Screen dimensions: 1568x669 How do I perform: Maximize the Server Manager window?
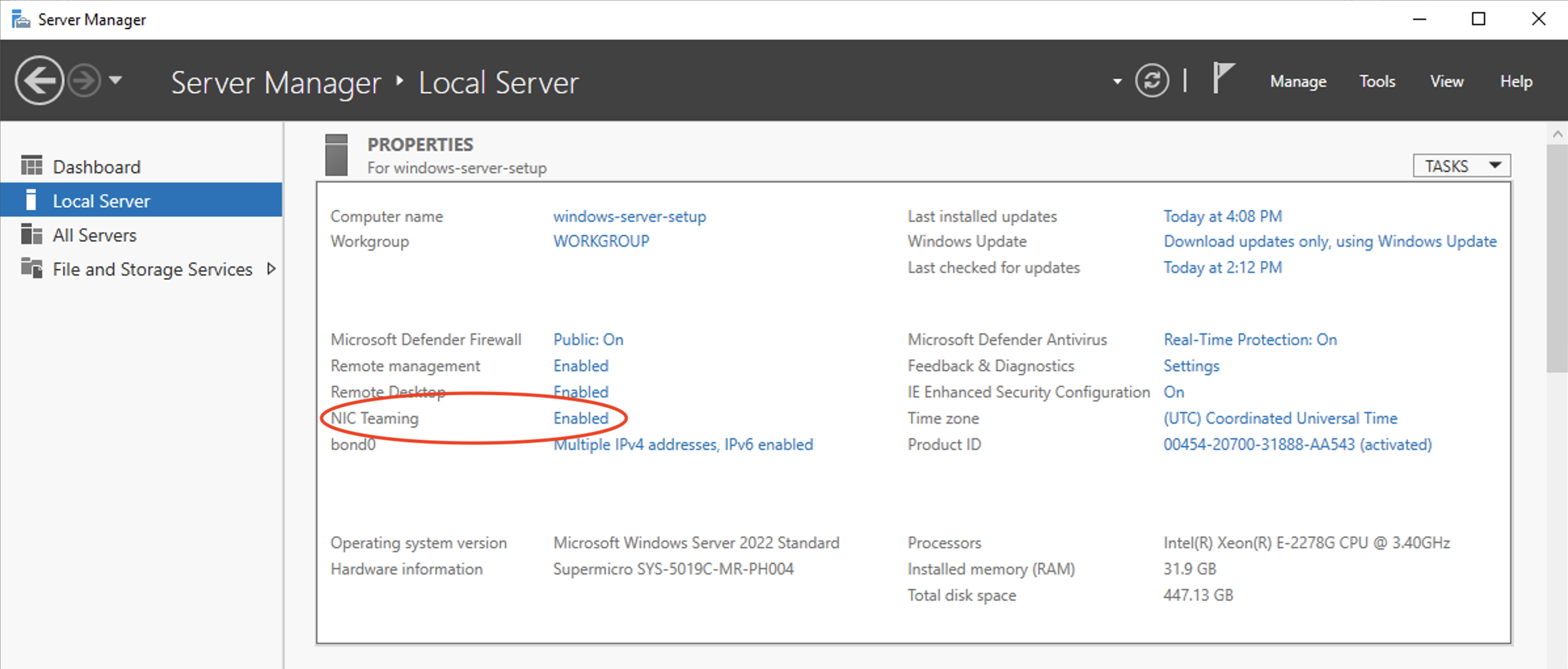pyautogui.click(x=1479, y=19)
